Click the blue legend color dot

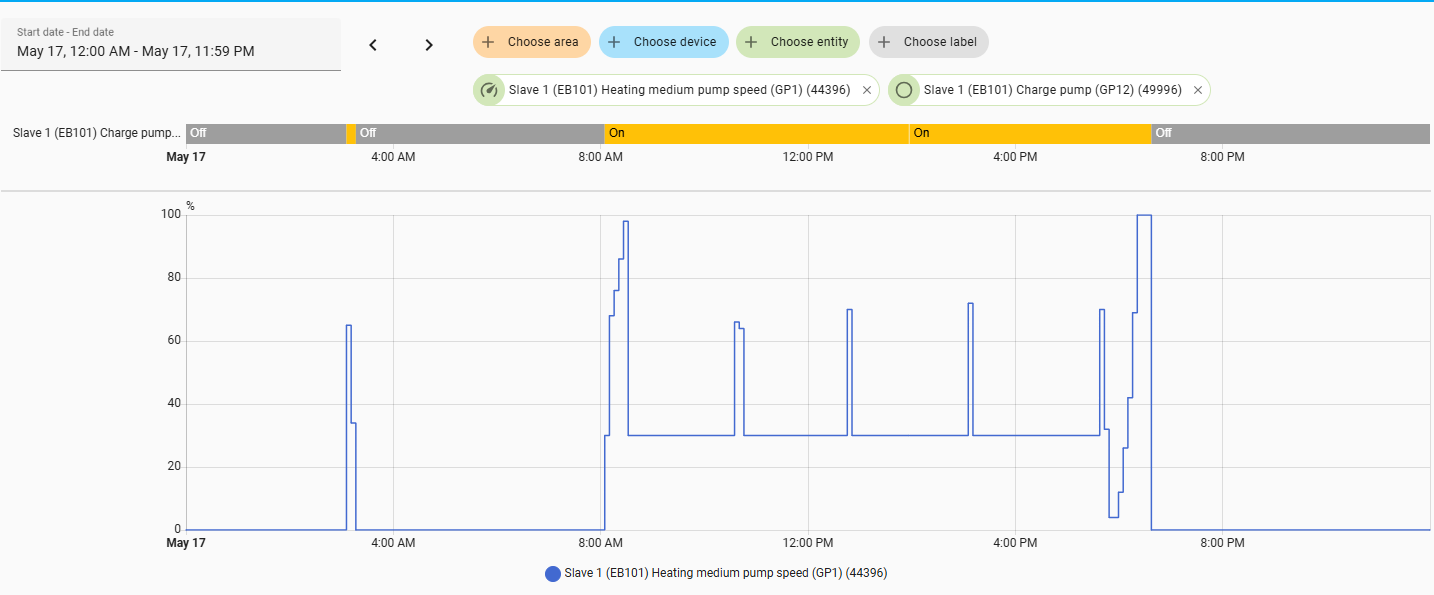(x=553, y=574)
